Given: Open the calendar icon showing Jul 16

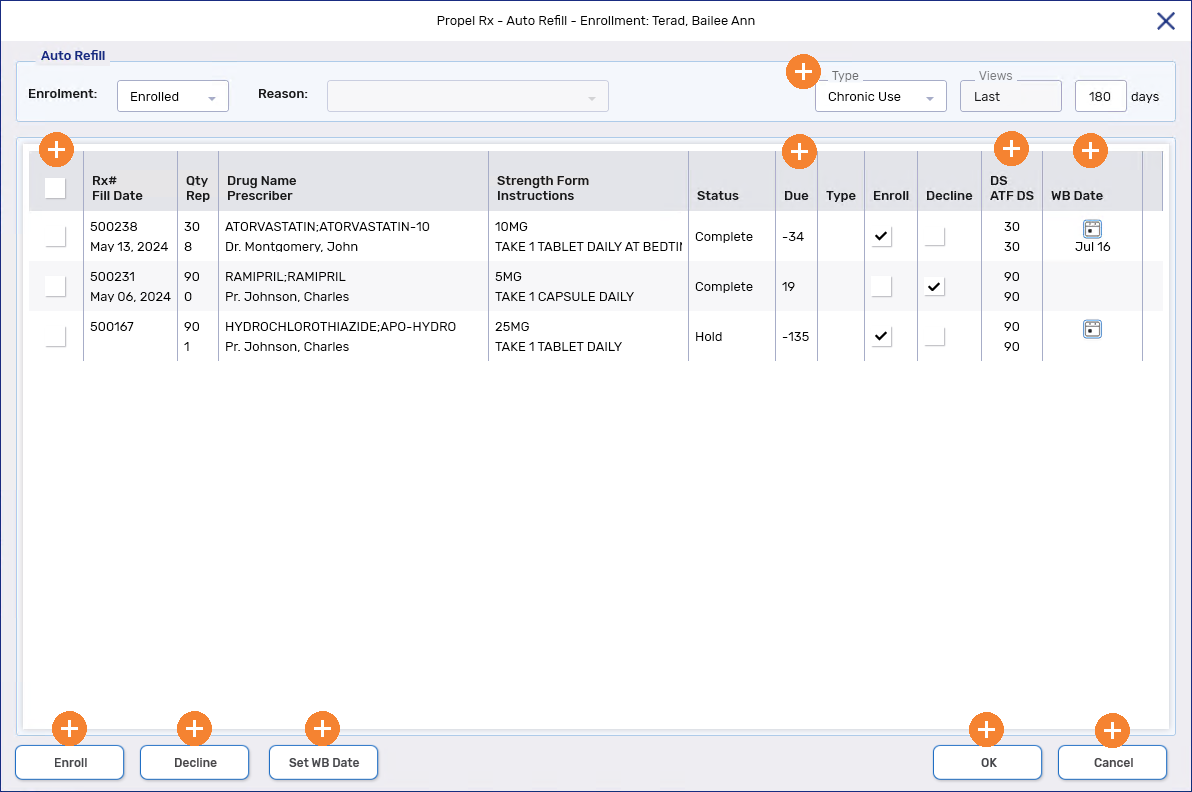Looking at the screenshot, I should (1092, 227).
